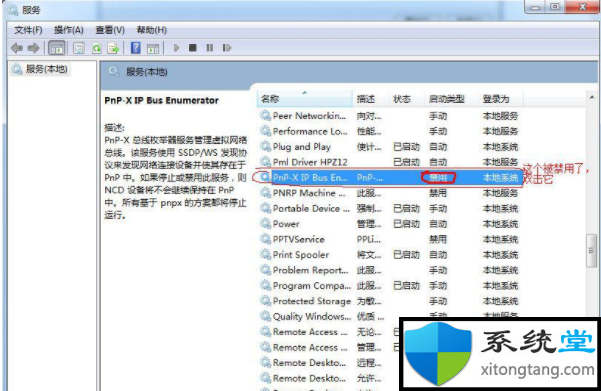Image resolution: width=601 pixels, height=391 pixels.
Task: Click the Export List toolbar icon
Action: pos(113,48)
